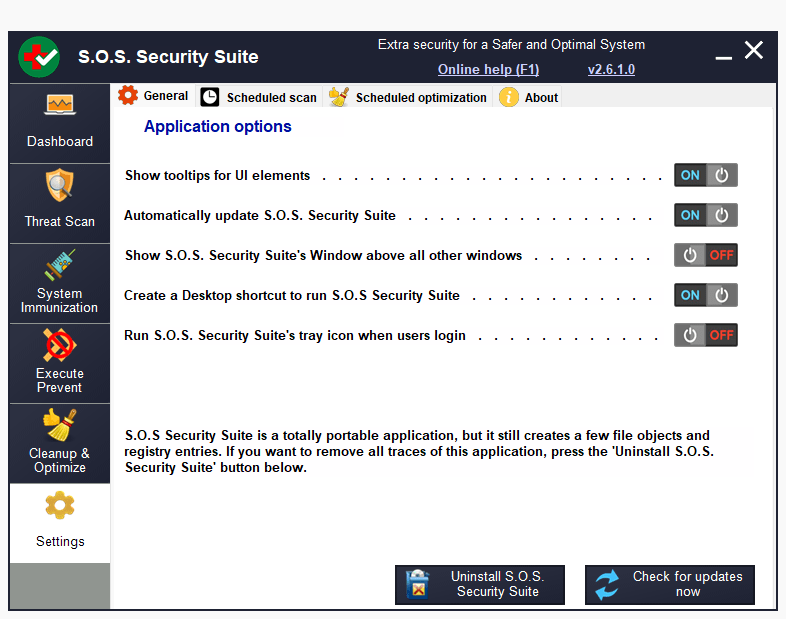
Task: Enable tray icon when users login
Action: pos(705,335)
